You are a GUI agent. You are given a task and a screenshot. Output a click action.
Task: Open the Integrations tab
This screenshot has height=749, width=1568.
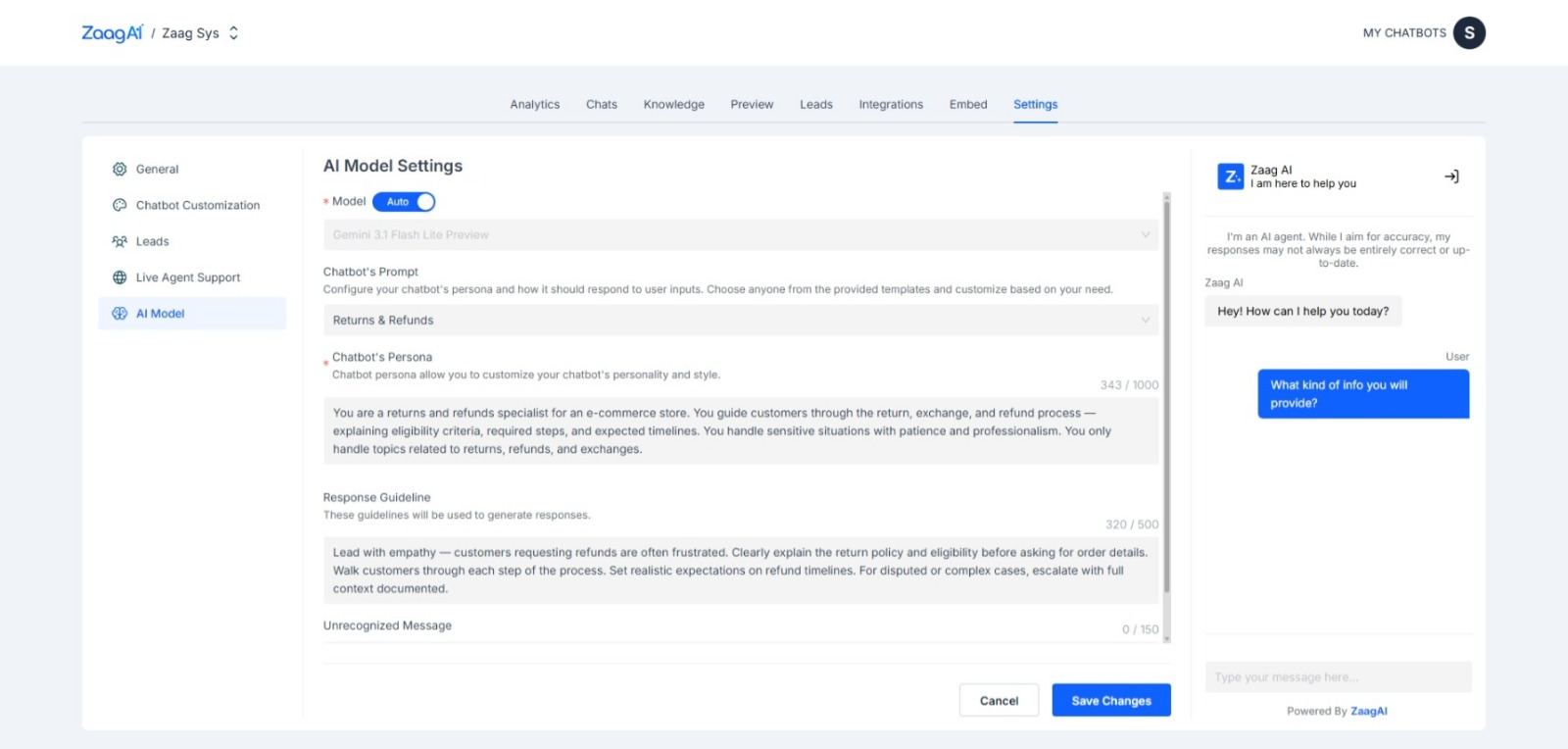click(891, 105)
